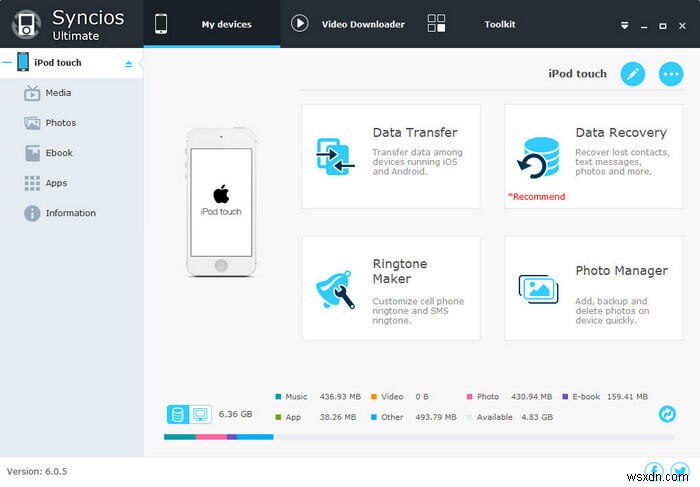Click the iPod touch device image
Viewport: 700px width, 487px height.
click(x=221, y=202)
